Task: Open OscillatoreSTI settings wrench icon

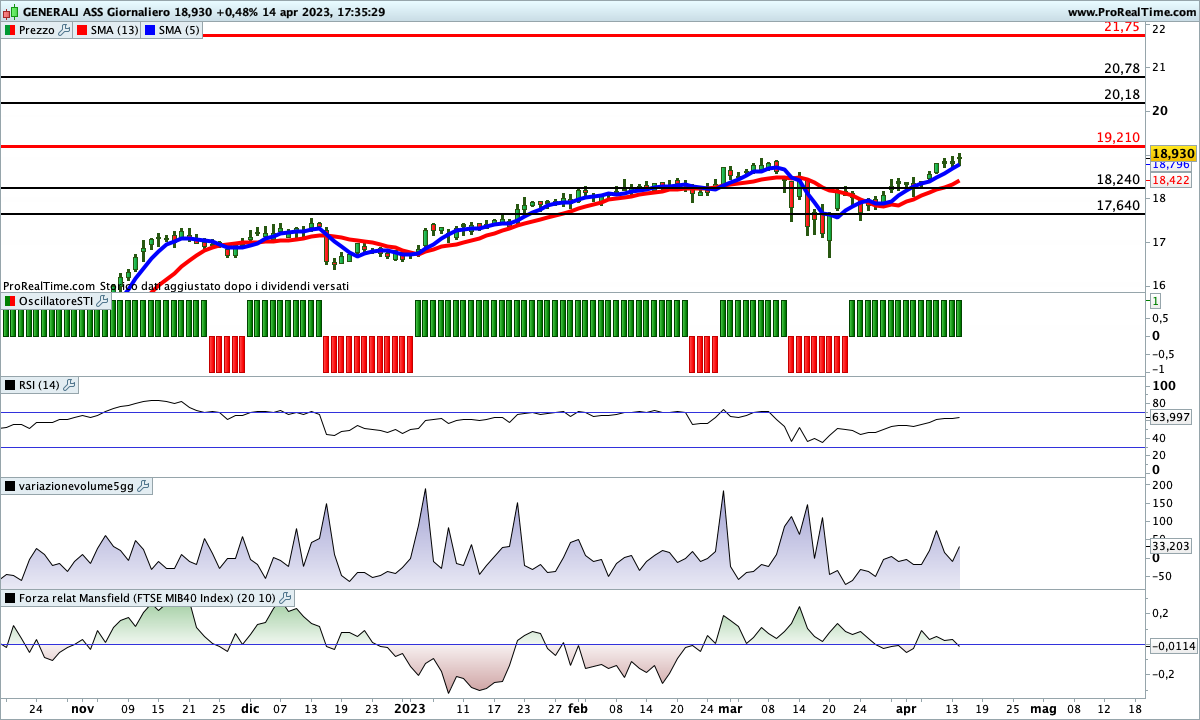Action: coord(102,301)
